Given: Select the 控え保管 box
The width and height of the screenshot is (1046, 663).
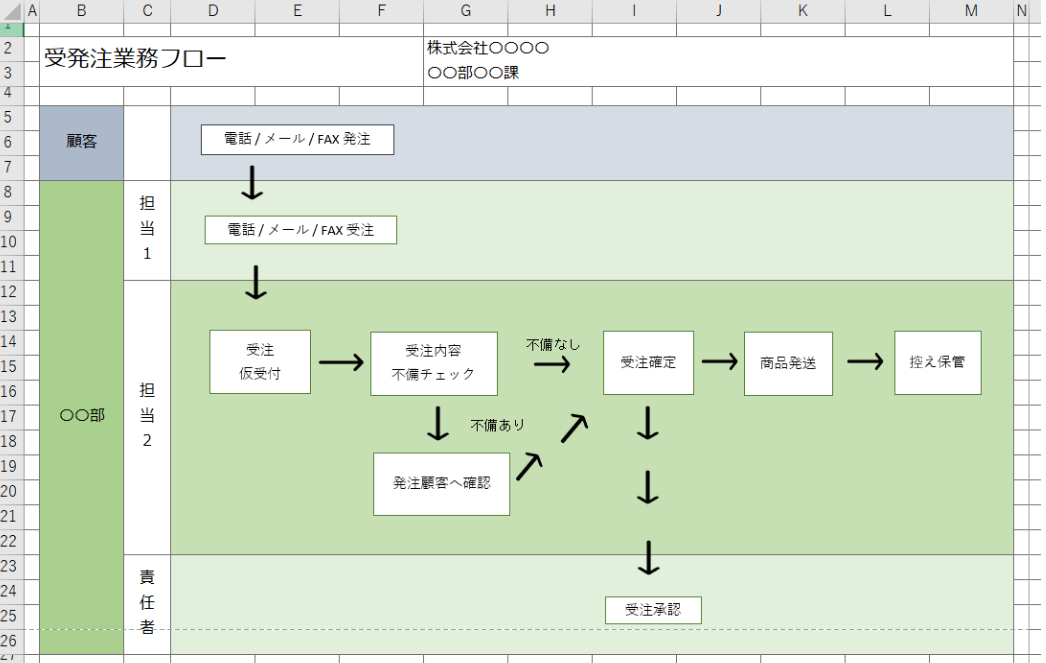Looking at the screenshot, I should point(938,362).
